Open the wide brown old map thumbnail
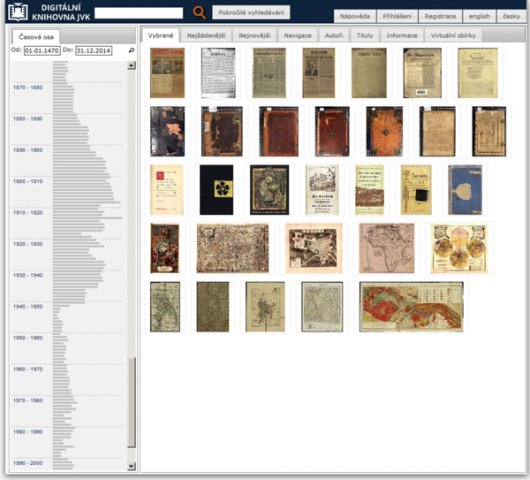The image size is (530, 480). 233,248
